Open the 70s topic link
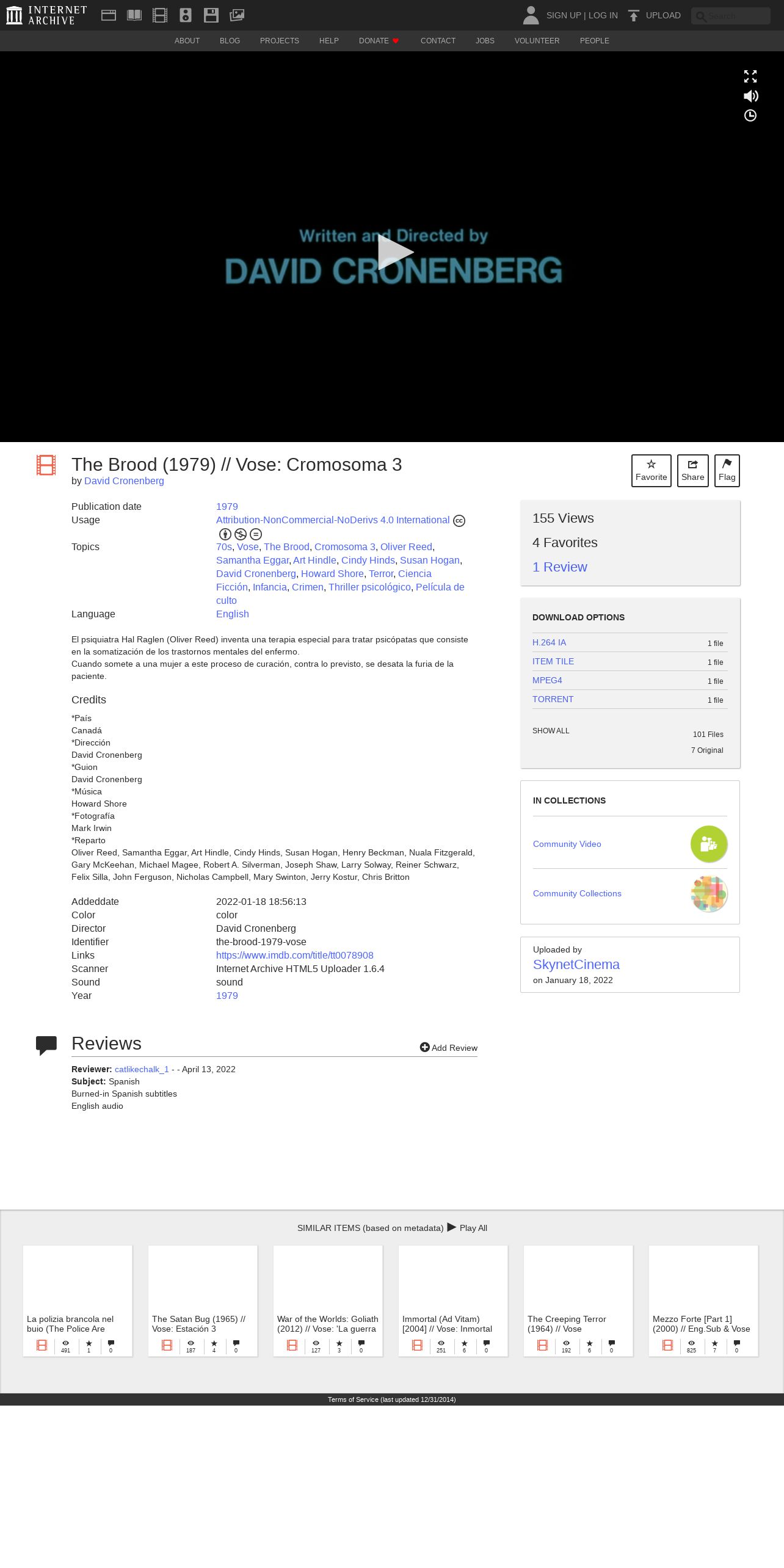Screen dimensions: 784x1568 (x=224, y=547)
